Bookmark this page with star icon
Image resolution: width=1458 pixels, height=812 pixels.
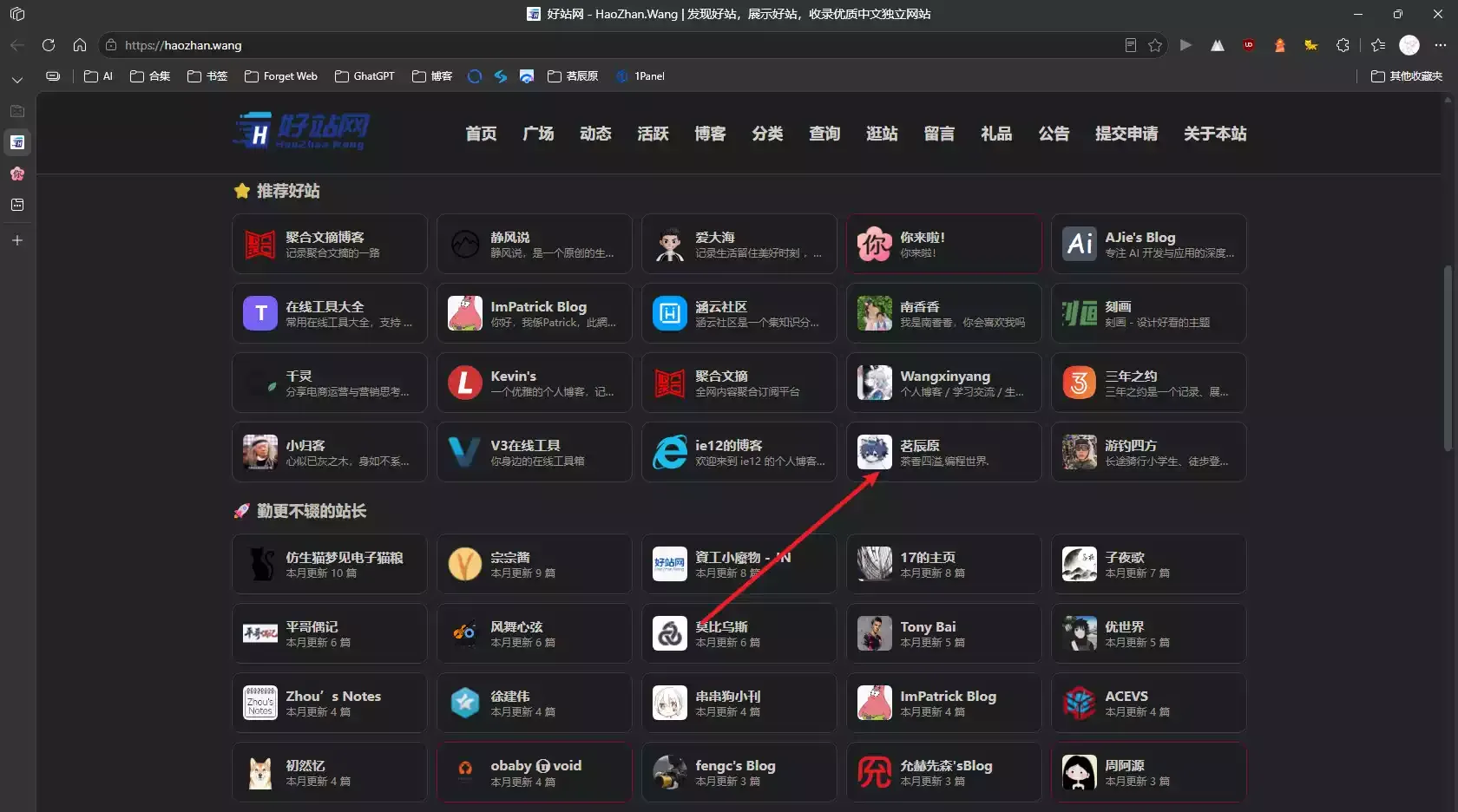coord(1155,45)
